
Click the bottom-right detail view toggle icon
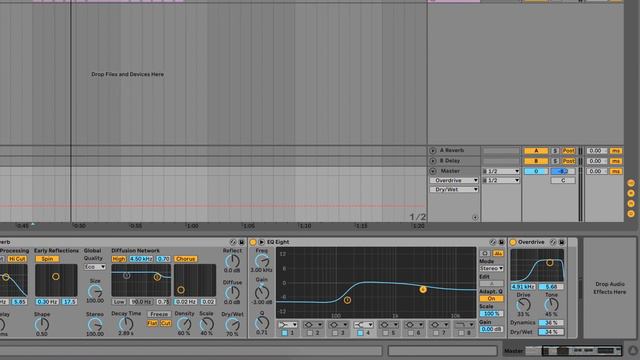[x=633, y=350]
